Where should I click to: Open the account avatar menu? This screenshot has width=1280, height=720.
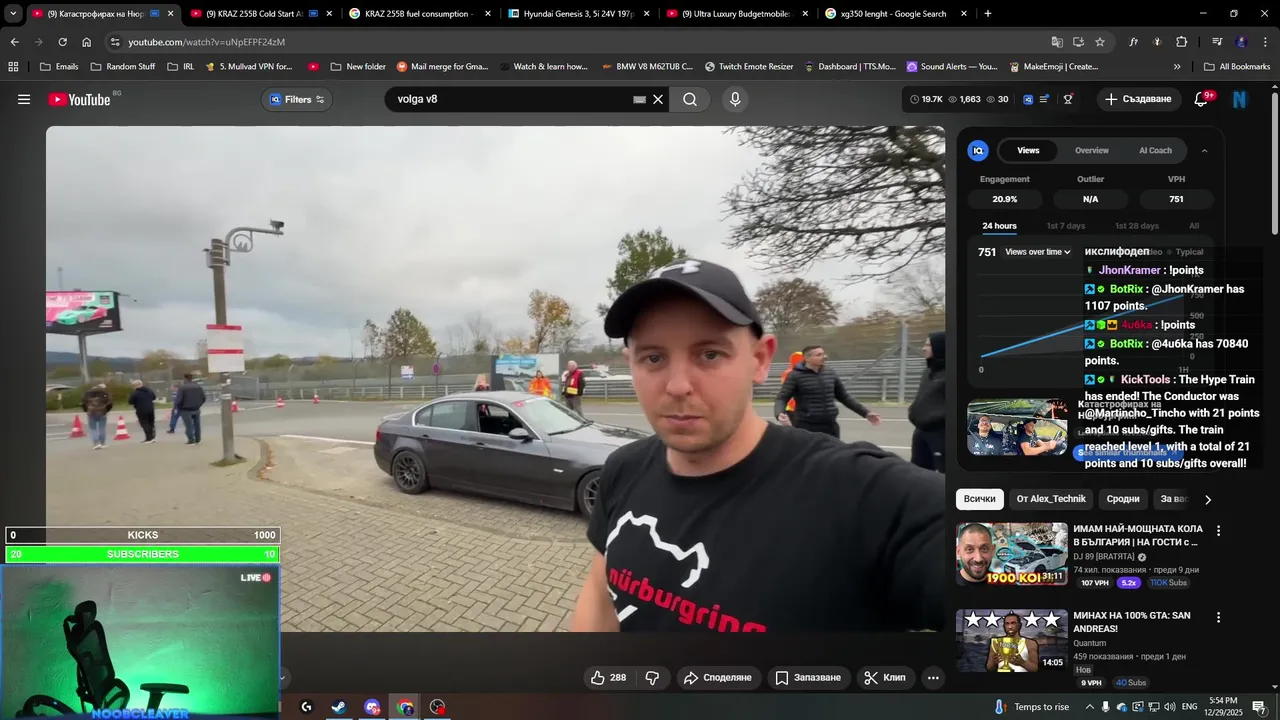click(1240, 99)
